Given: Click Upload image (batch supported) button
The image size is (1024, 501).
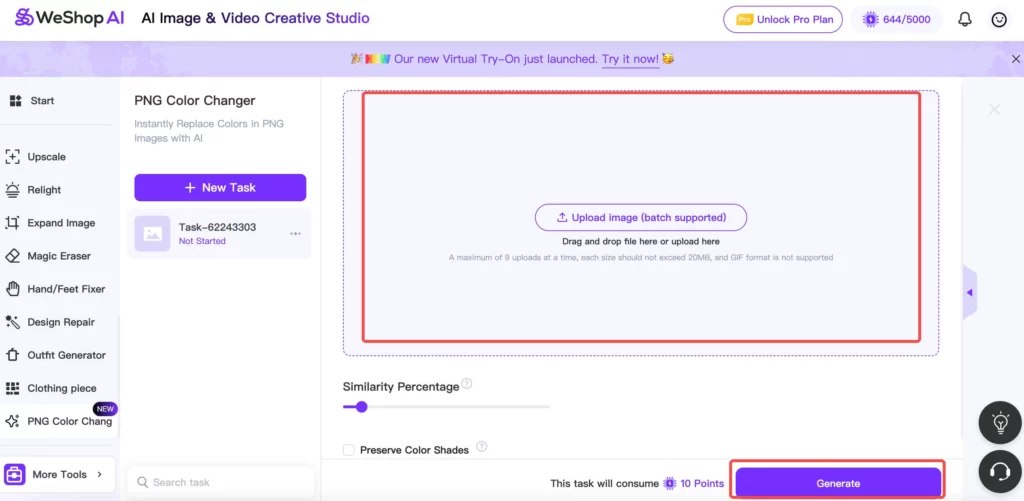Looking at the screenshot, I should [641, 218].
